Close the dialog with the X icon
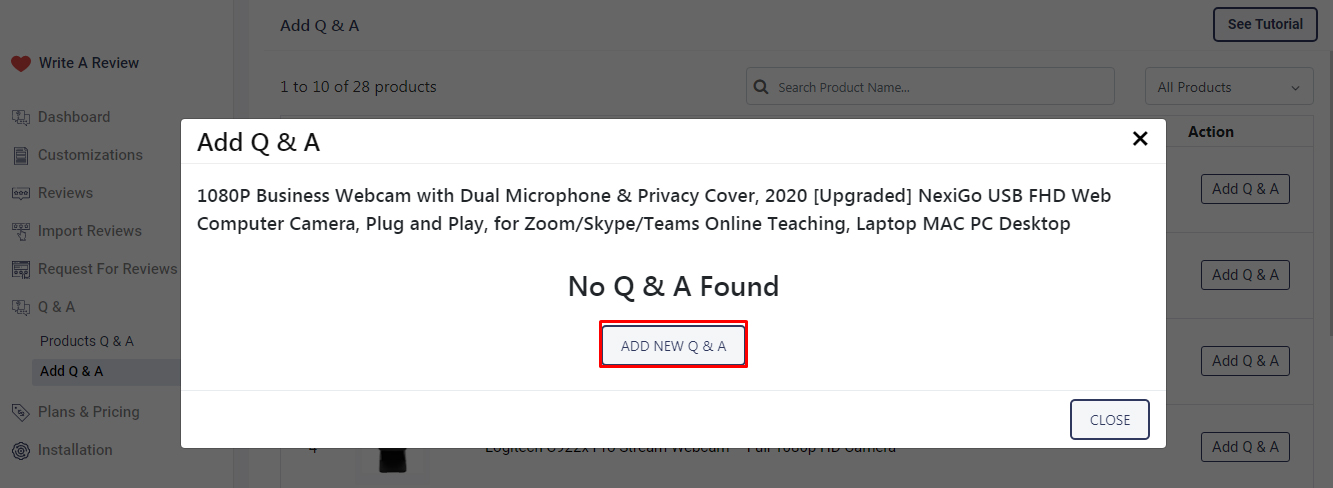The image size is (1333, 488). click(x=1140, y=139)
